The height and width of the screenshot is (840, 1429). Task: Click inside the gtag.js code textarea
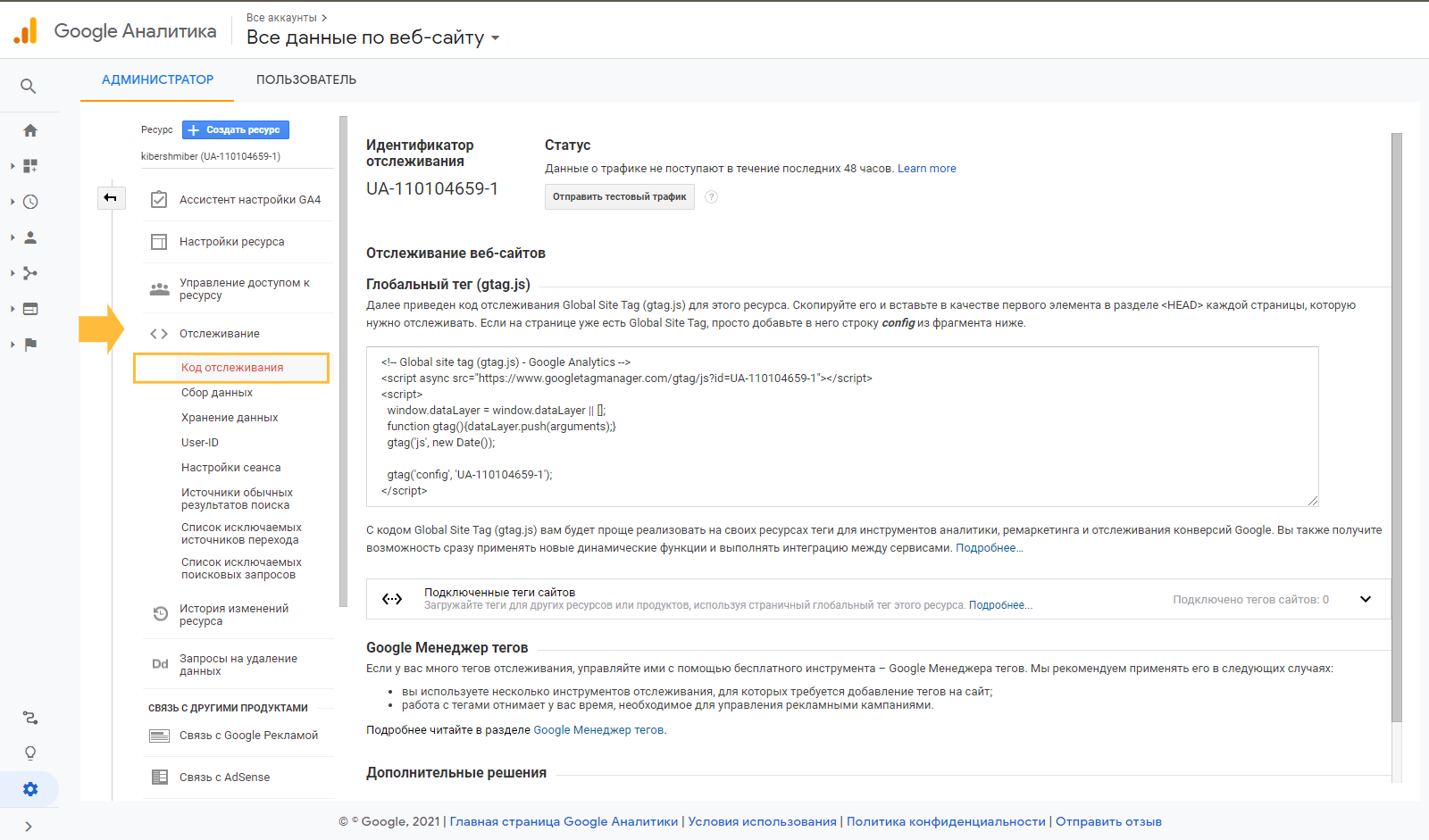pos(842,427)
